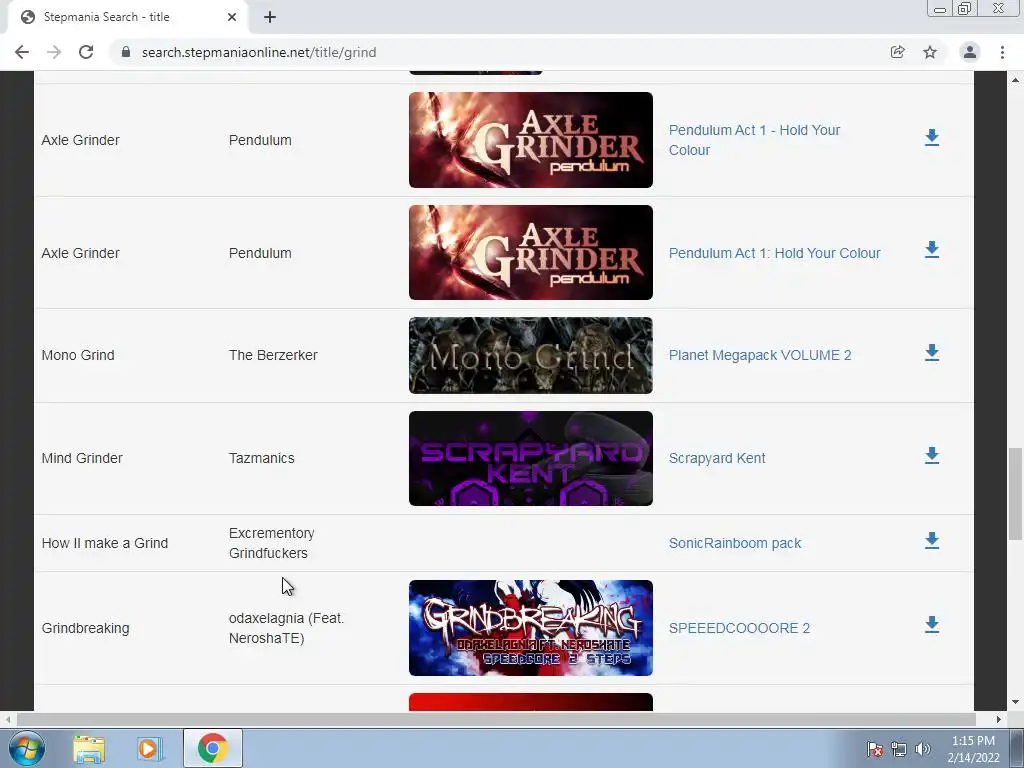Click the Scrapyard Kent banner image
The image size is (1024, 768).
[531, 458]
